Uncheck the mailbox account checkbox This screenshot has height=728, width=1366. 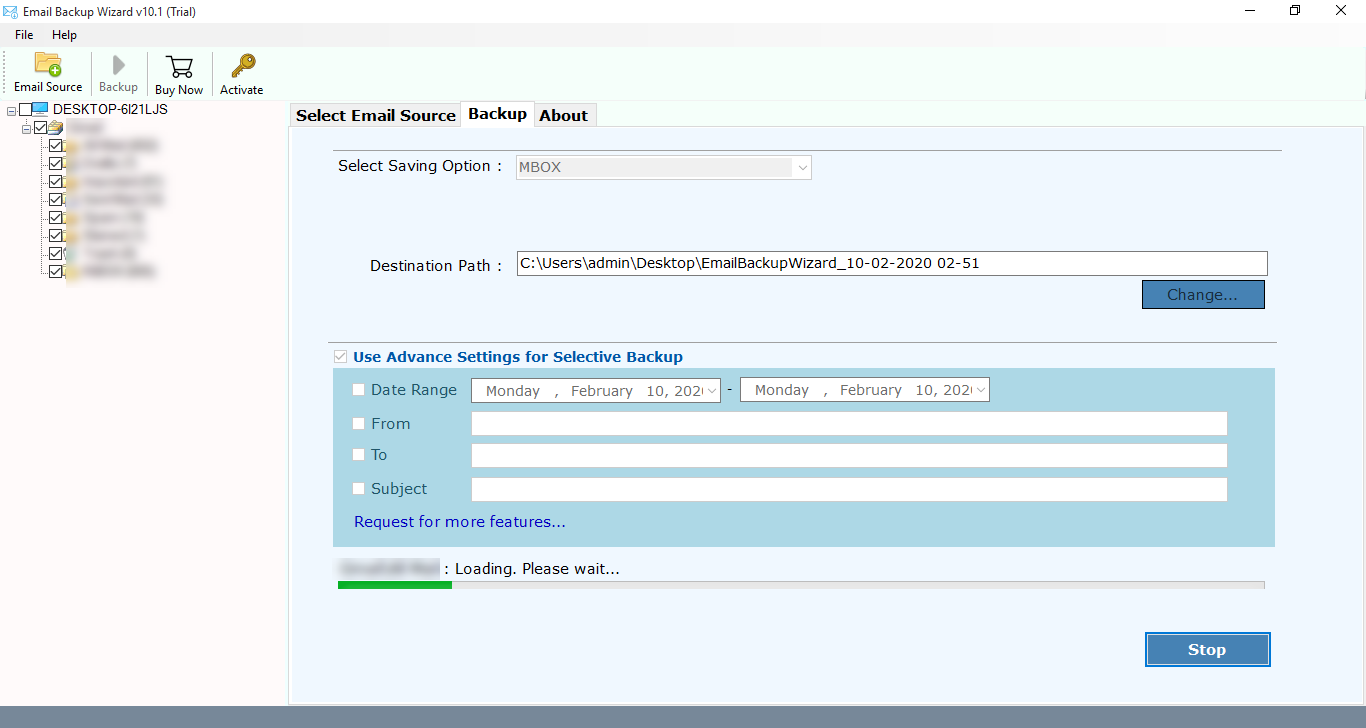pos(41,128)
